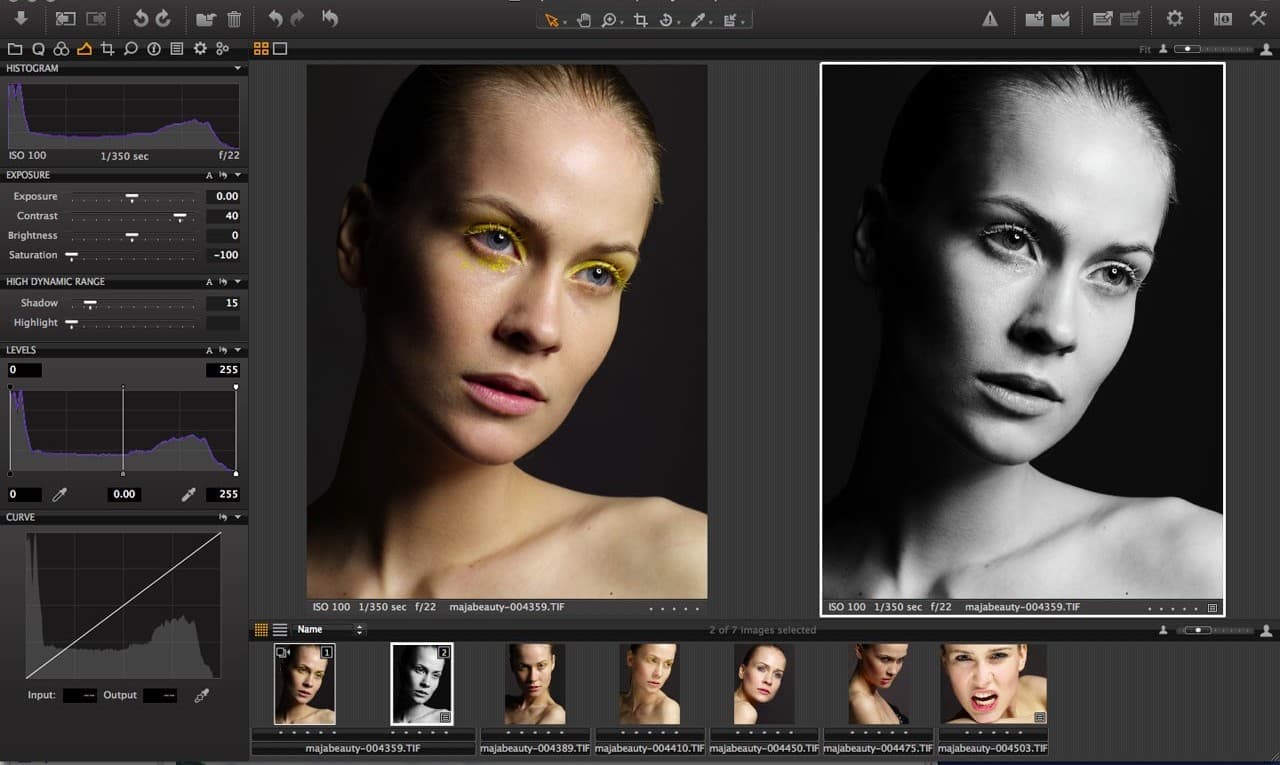Click the trash Delete icon
The width and height of the screenshot is (1280, 765).
(x=234, y=19)
